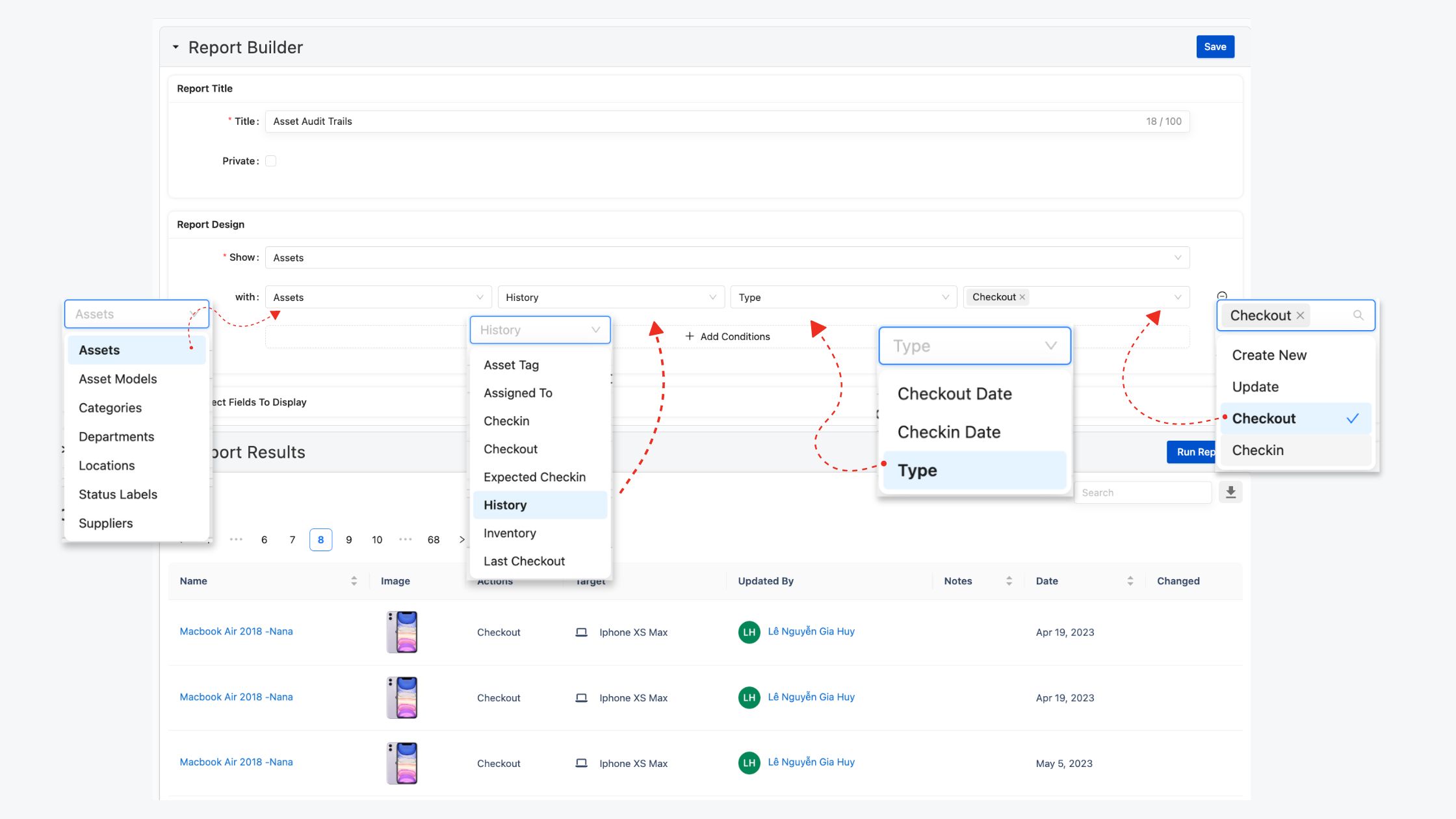1456x819 pixels.
Task: Click Add Conditions
Action: click(727, 337)
